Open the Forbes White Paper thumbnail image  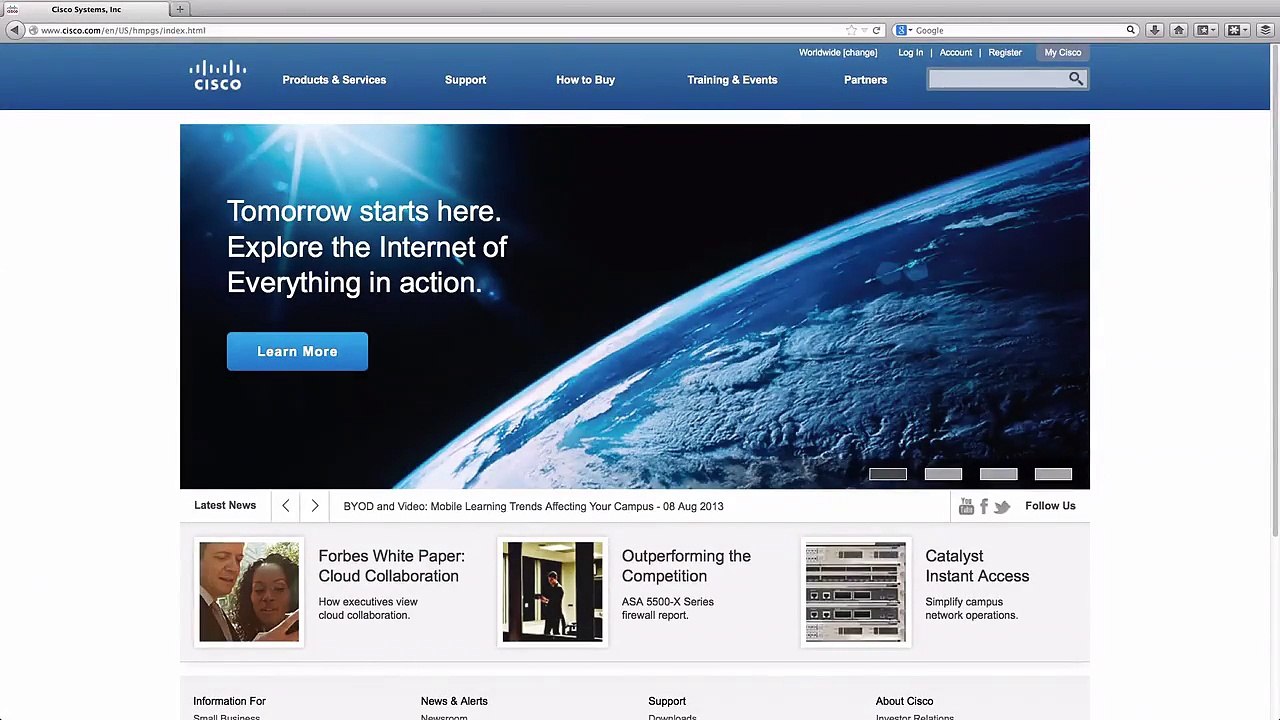tap(249, 592)
